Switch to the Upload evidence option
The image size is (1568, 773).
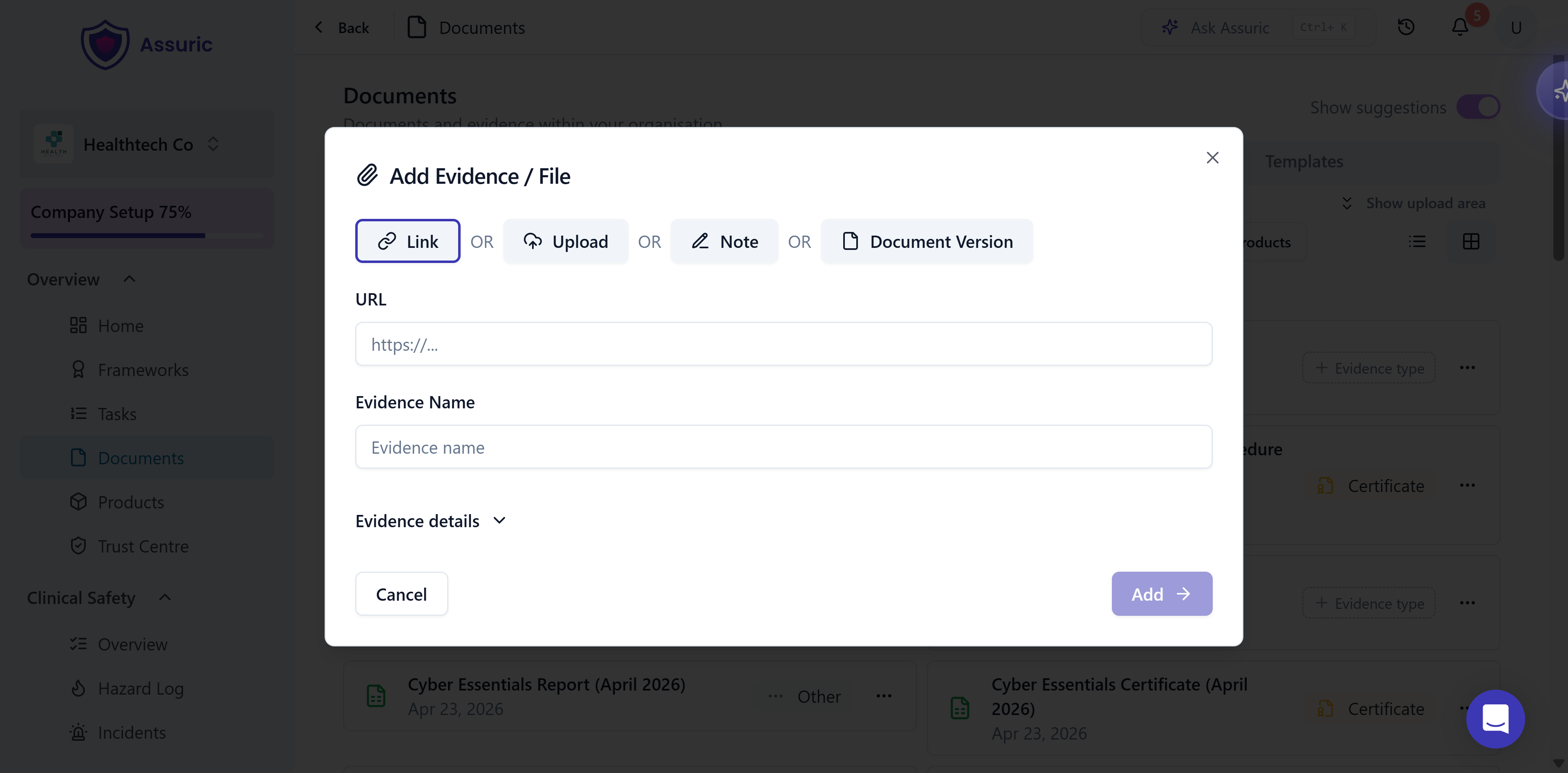point(566,241)
